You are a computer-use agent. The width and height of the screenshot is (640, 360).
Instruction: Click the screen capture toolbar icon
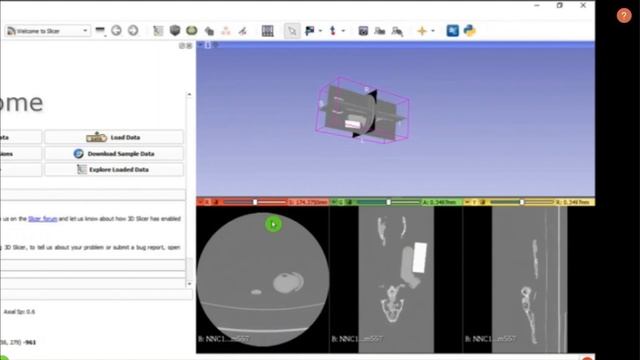[x=363, y=31]
